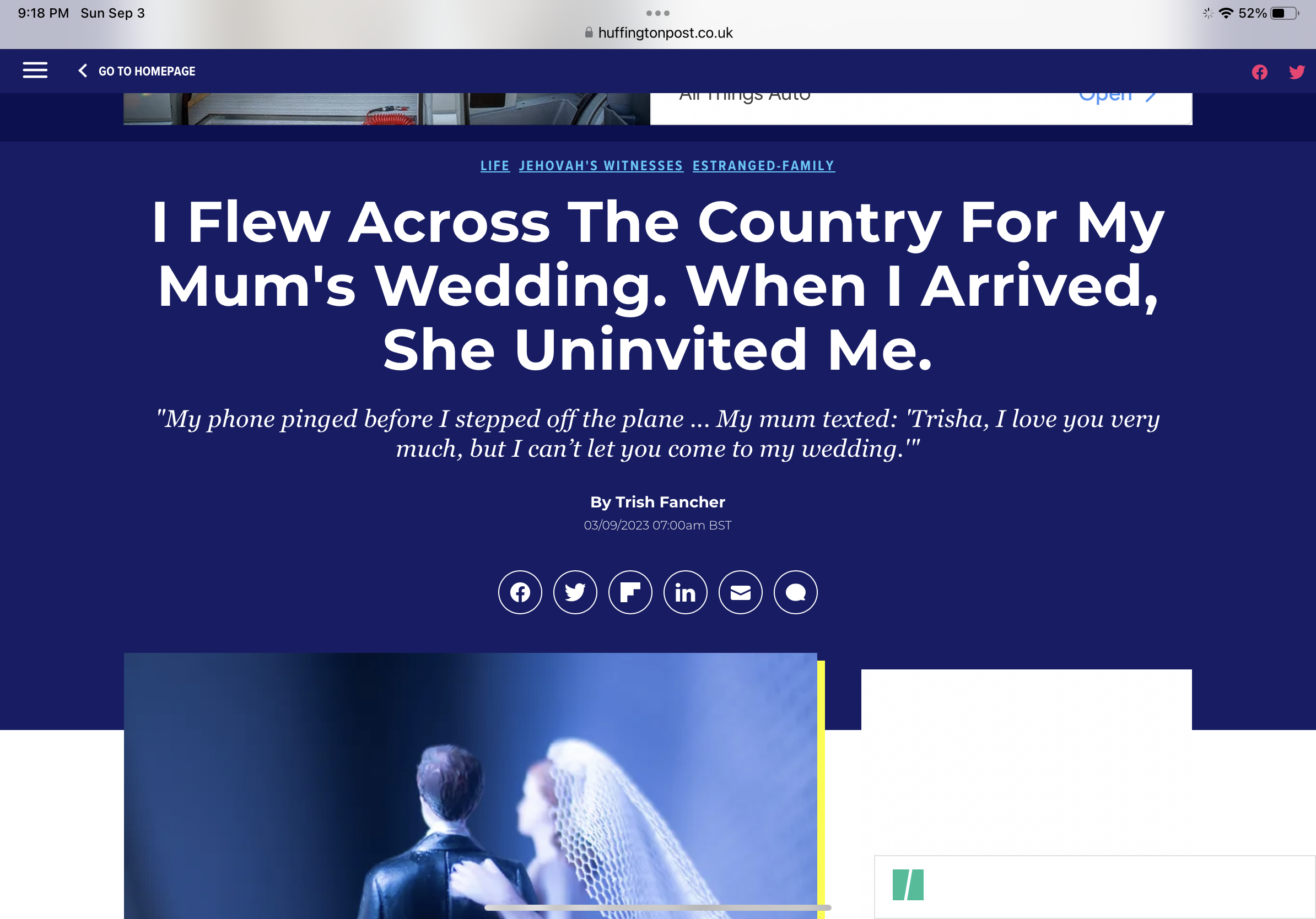Email this article using envelope icon
The height and width of the screenshot is (919, 1316).
[x=740, y=592]
